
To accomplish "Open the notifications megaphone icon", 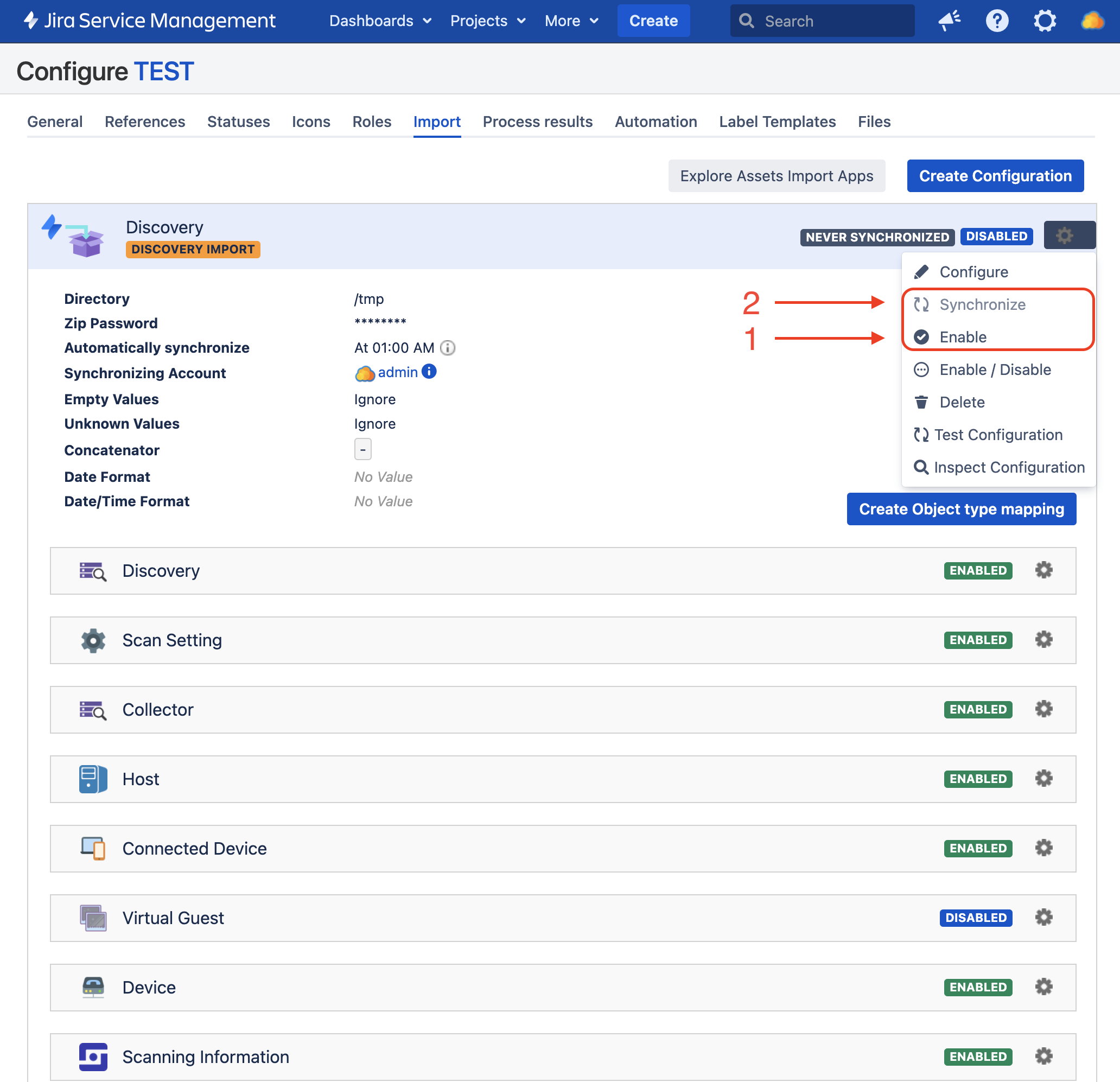I will pos(949,21).
